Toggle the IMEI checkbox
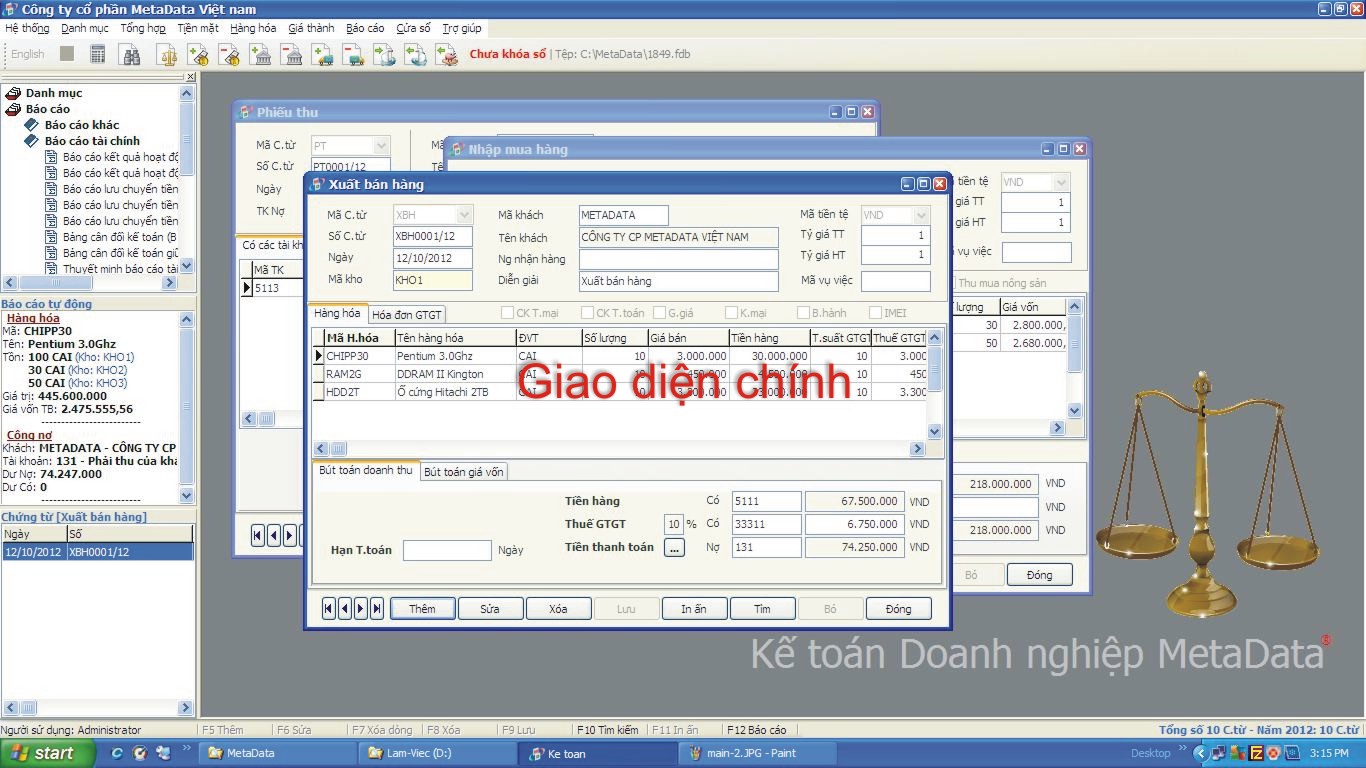Viewport: 1366px width, 768px height. click(875, 313)
